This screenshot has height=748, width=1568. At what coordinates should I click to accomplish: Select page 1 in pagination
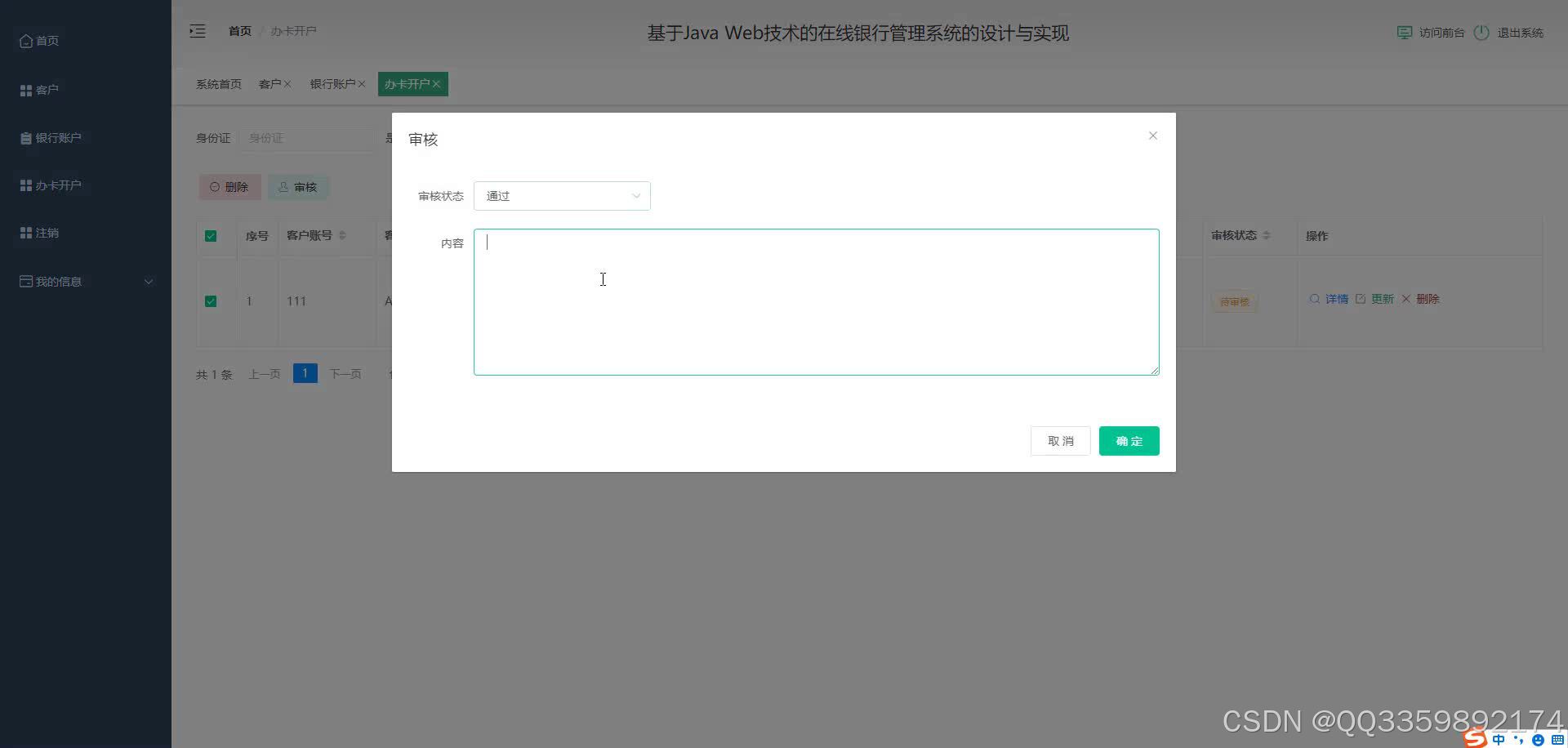tap(305, 373)
